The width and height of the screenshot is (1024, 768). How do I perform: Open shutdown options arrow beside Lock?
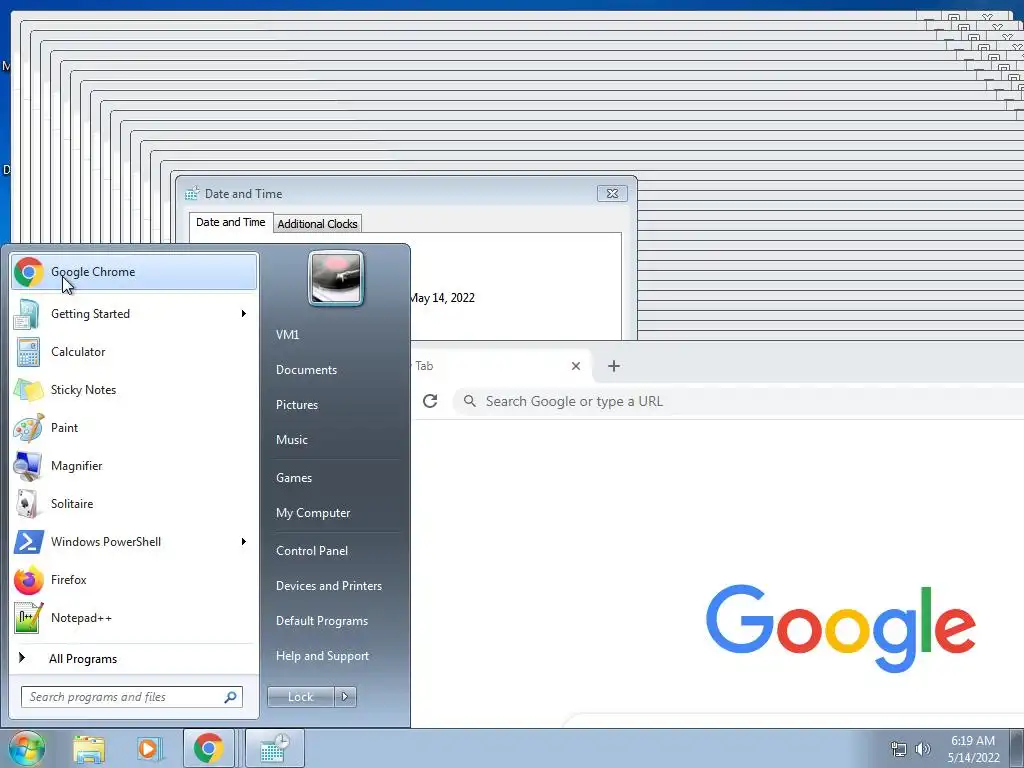click(345, 697)
